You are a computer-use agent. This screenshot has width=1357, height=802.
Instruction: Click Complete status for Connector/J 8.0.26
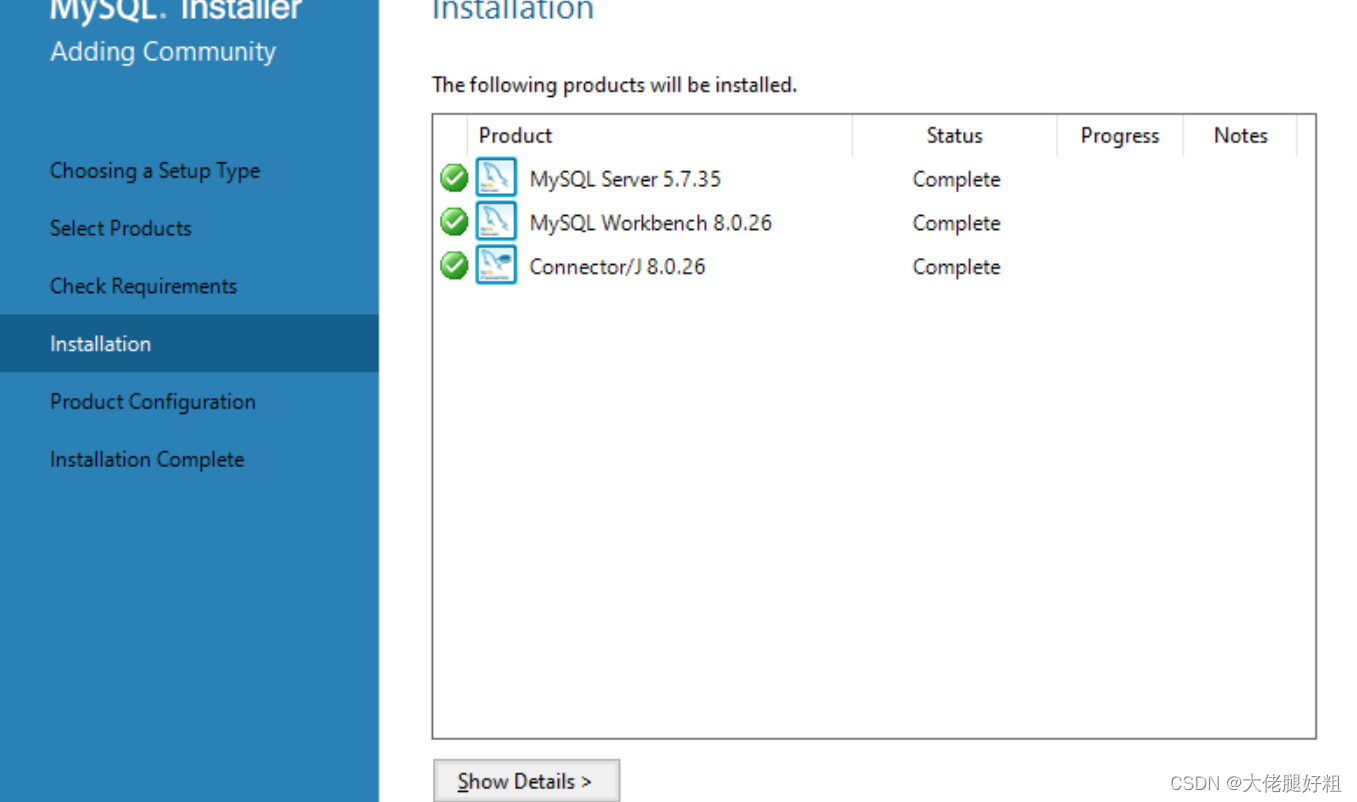coord(956,268)
